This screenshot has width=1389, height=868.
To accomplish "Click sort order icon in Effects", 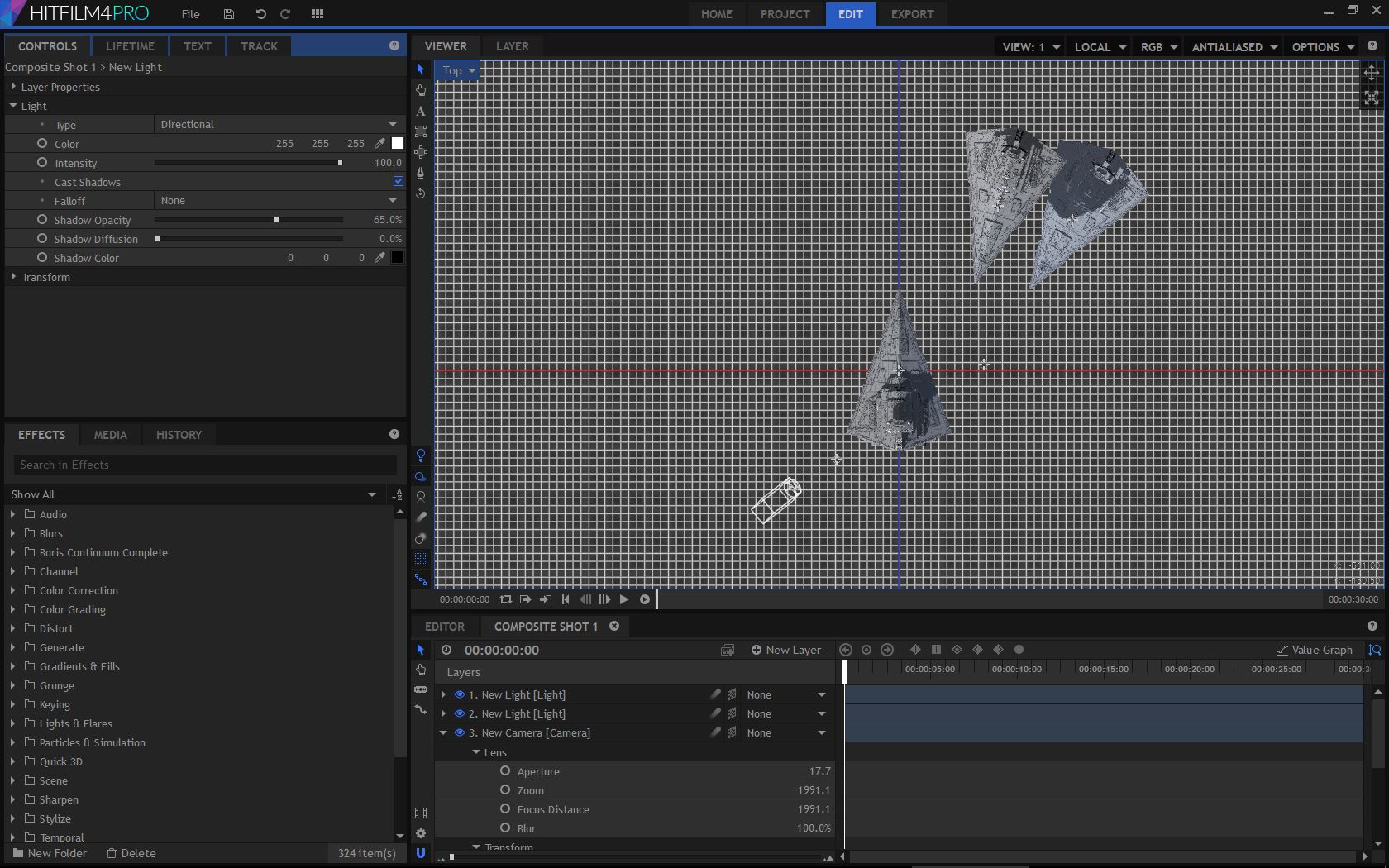I will [x=397, y=494].
